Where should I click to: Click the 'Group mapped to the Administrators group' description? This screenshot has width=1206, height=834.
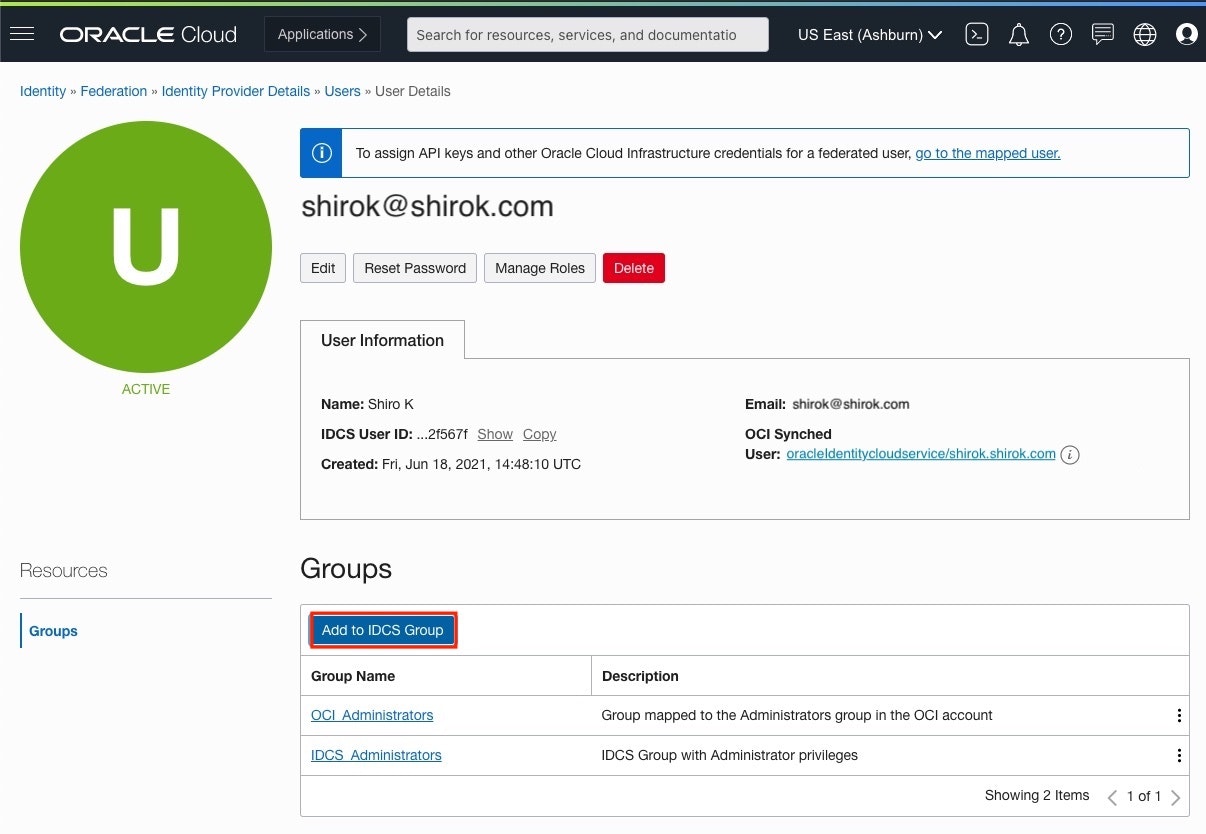pos(797,715)
